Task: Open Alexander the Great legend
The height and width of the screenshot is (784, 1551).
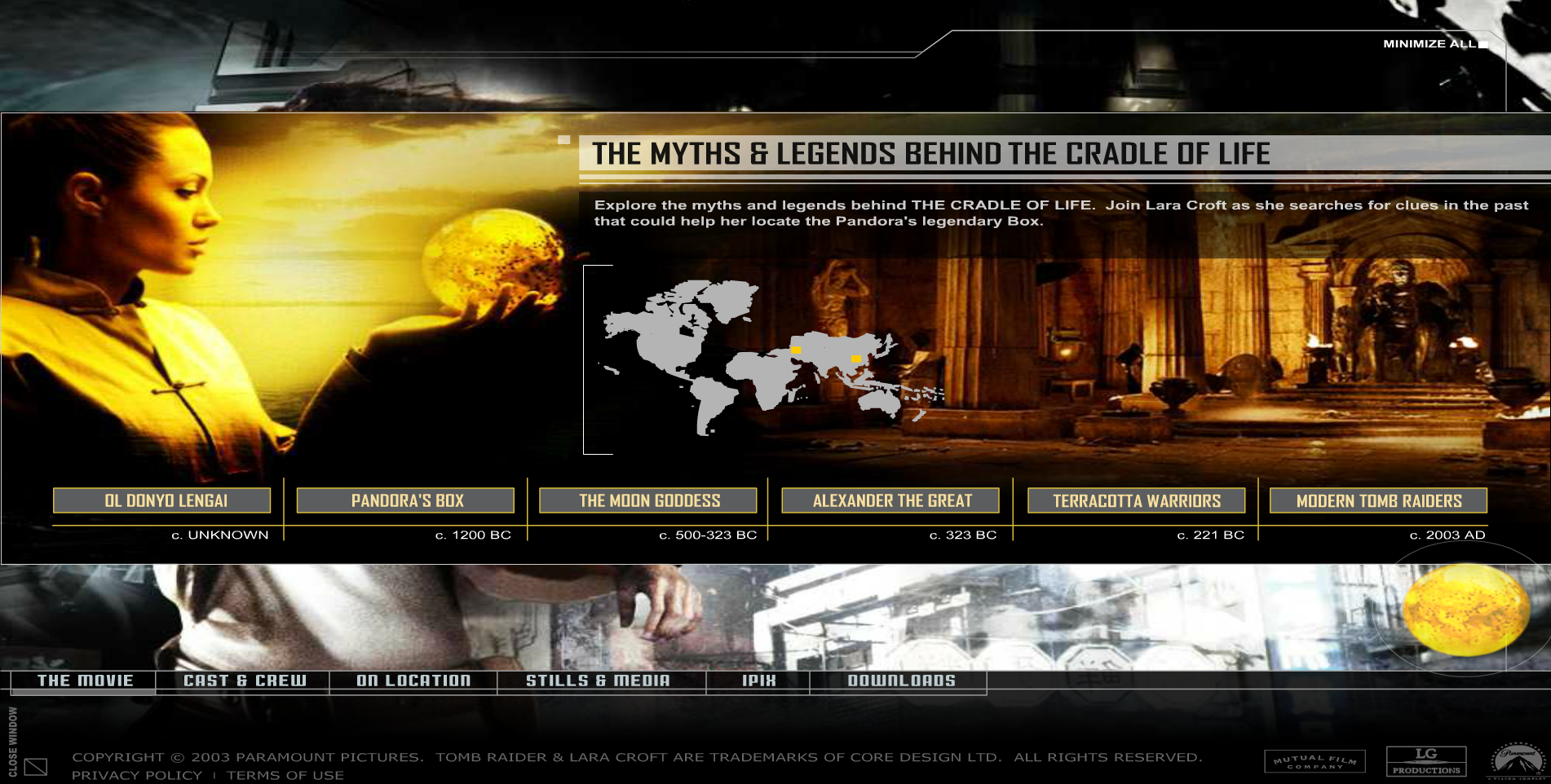Action: pyautogui.click(x=890, y=500)
